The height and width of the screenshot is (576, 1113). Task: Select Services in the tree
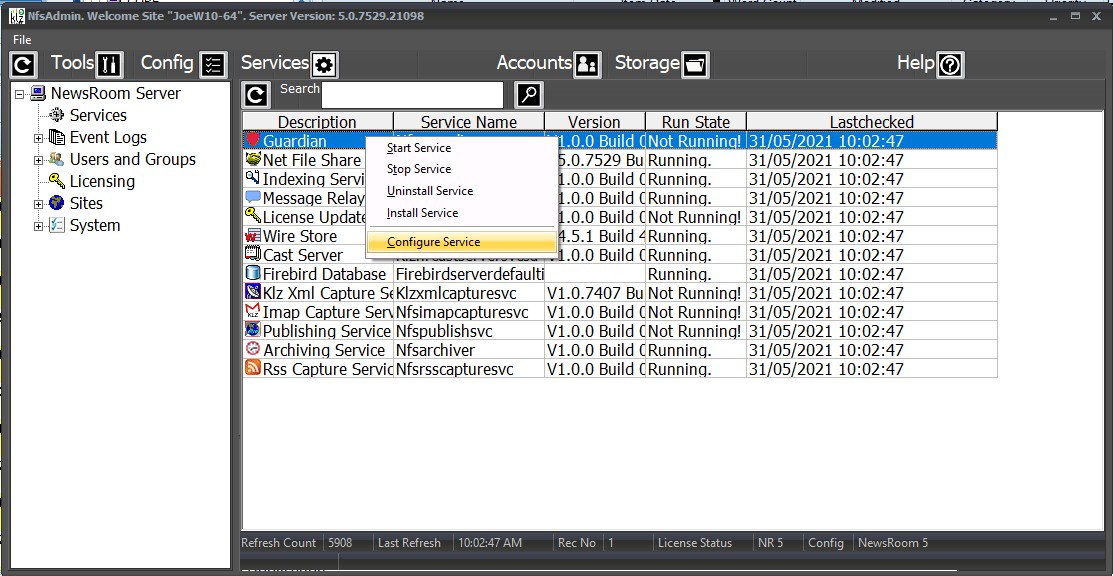pos(98,116)
